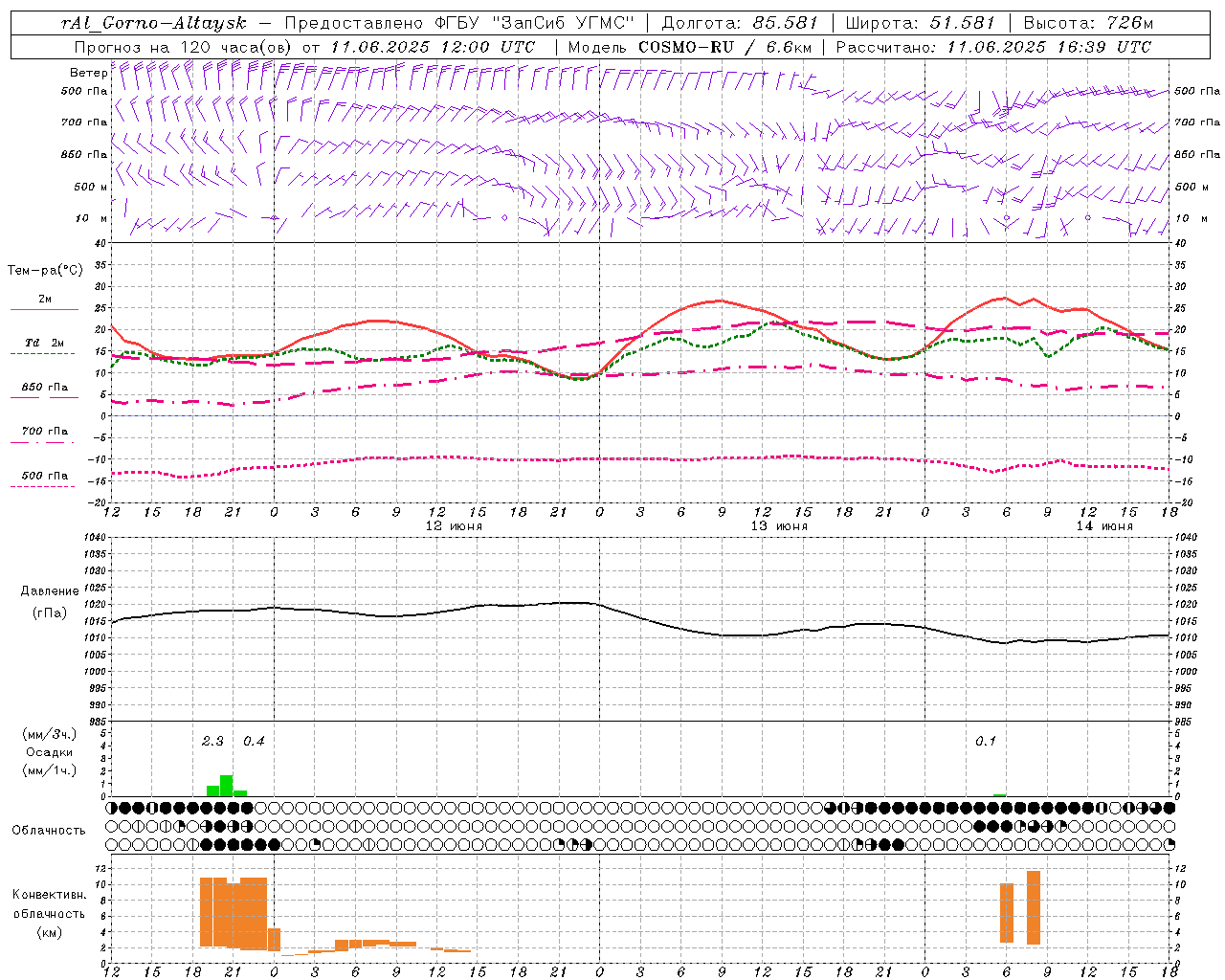The width and height of the screenshot is (1225, 980).
Task: Click the right-side 500 гПа wind level label
Action: tap(1197, 91)
